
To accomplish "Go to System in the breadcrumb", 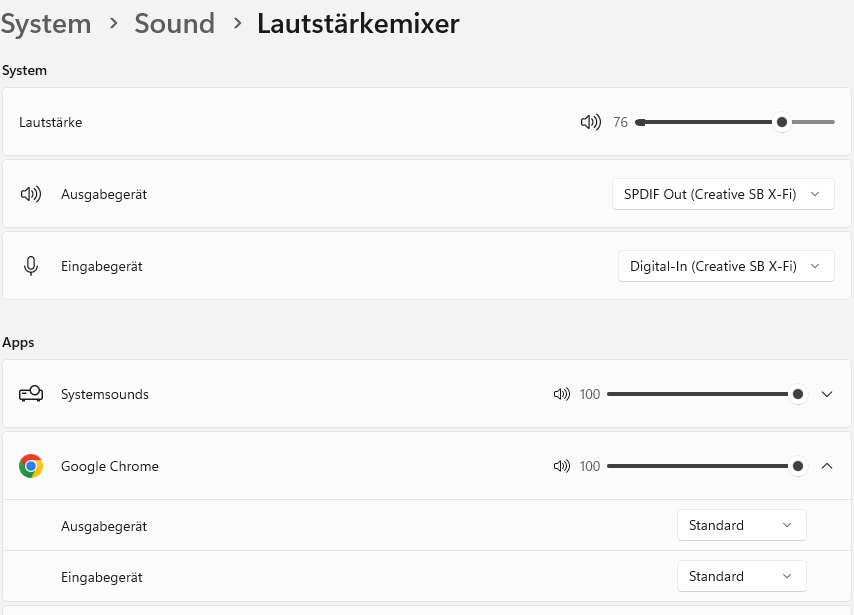I will (46, 24).
